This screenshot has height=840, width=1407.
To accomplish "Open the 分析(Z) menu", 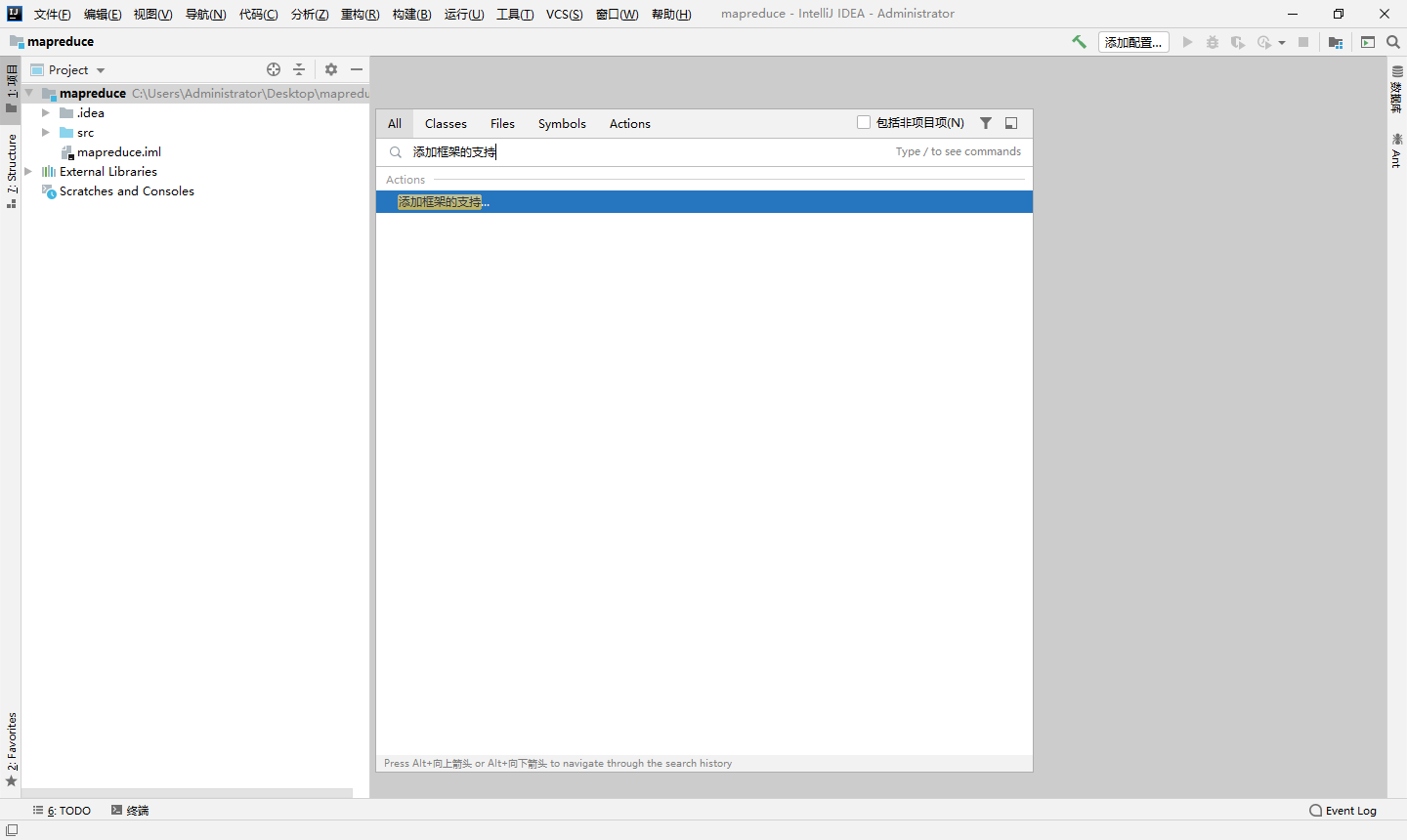I will (310, 14).
